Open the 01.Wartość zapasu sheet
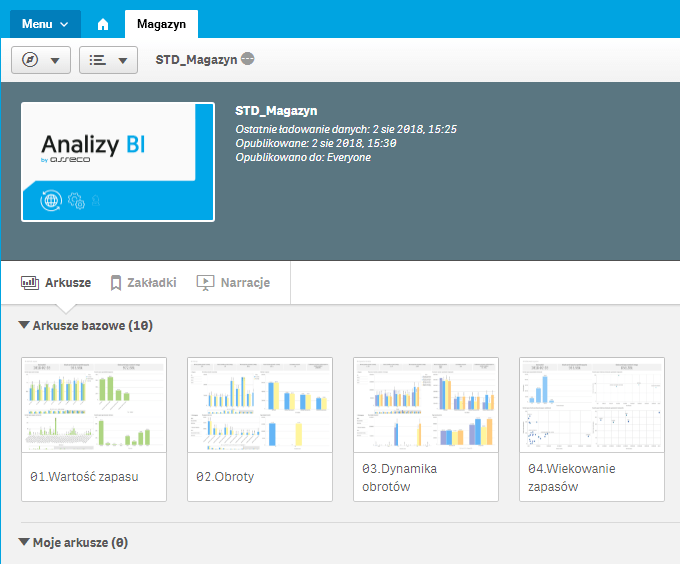 [x=94, y=429]
